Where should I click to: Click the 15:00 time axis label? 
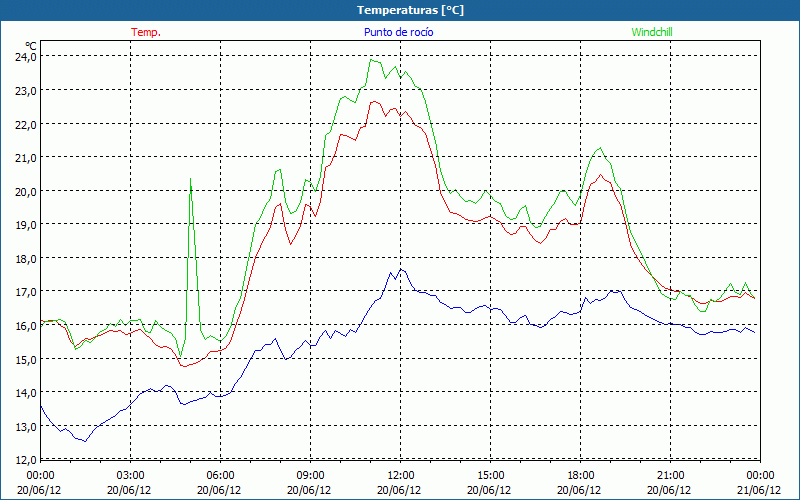point(490,475)
